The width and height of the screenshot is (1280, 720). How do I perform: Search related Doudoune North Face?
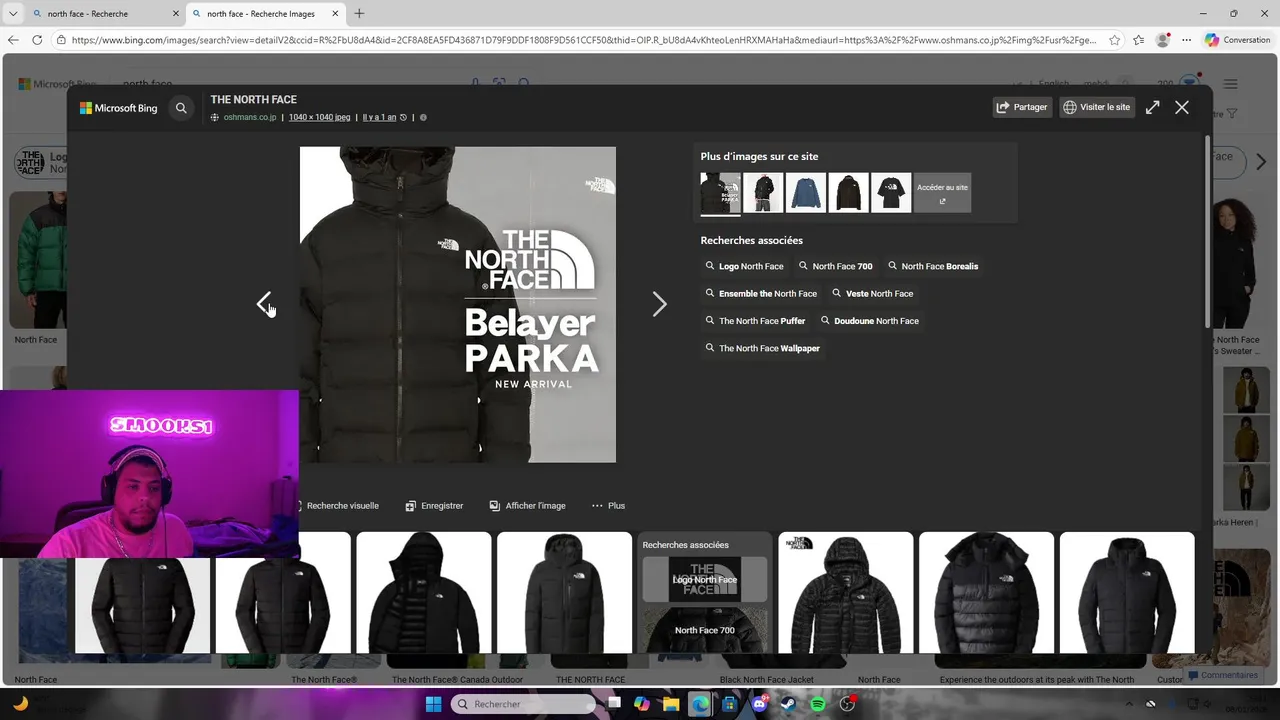870,321
